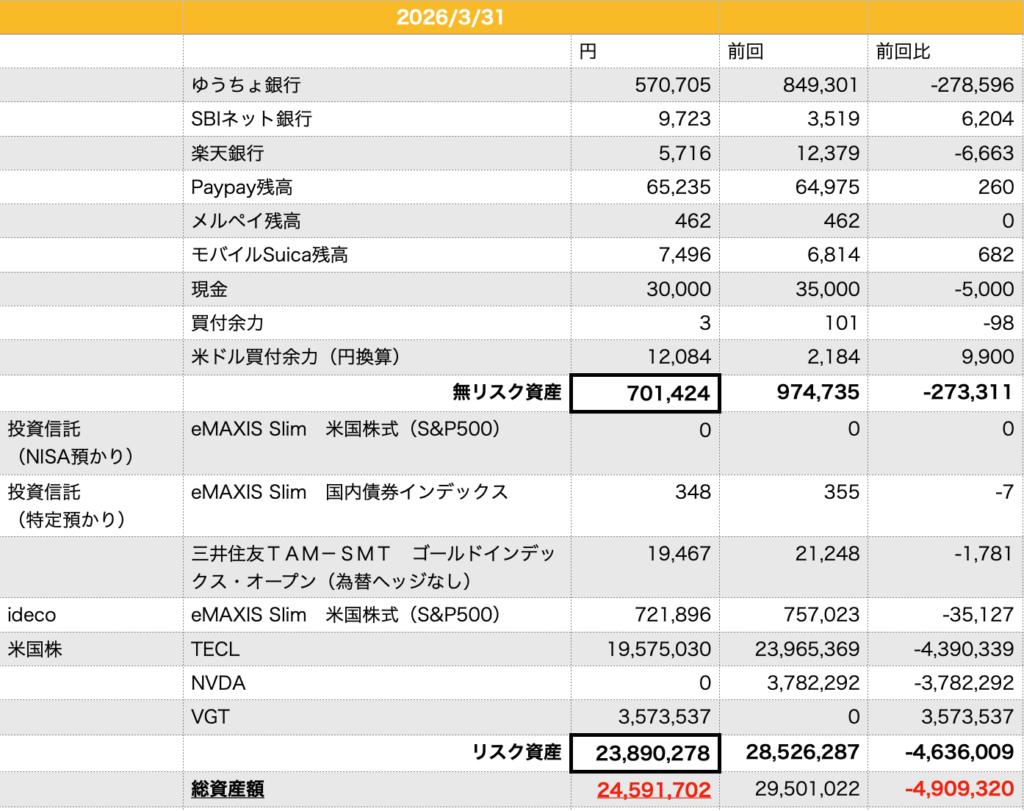The height and width of the screenshot is (811, 1024).
Task: Select the 米国株 category cell
Action: click(34, 649)
